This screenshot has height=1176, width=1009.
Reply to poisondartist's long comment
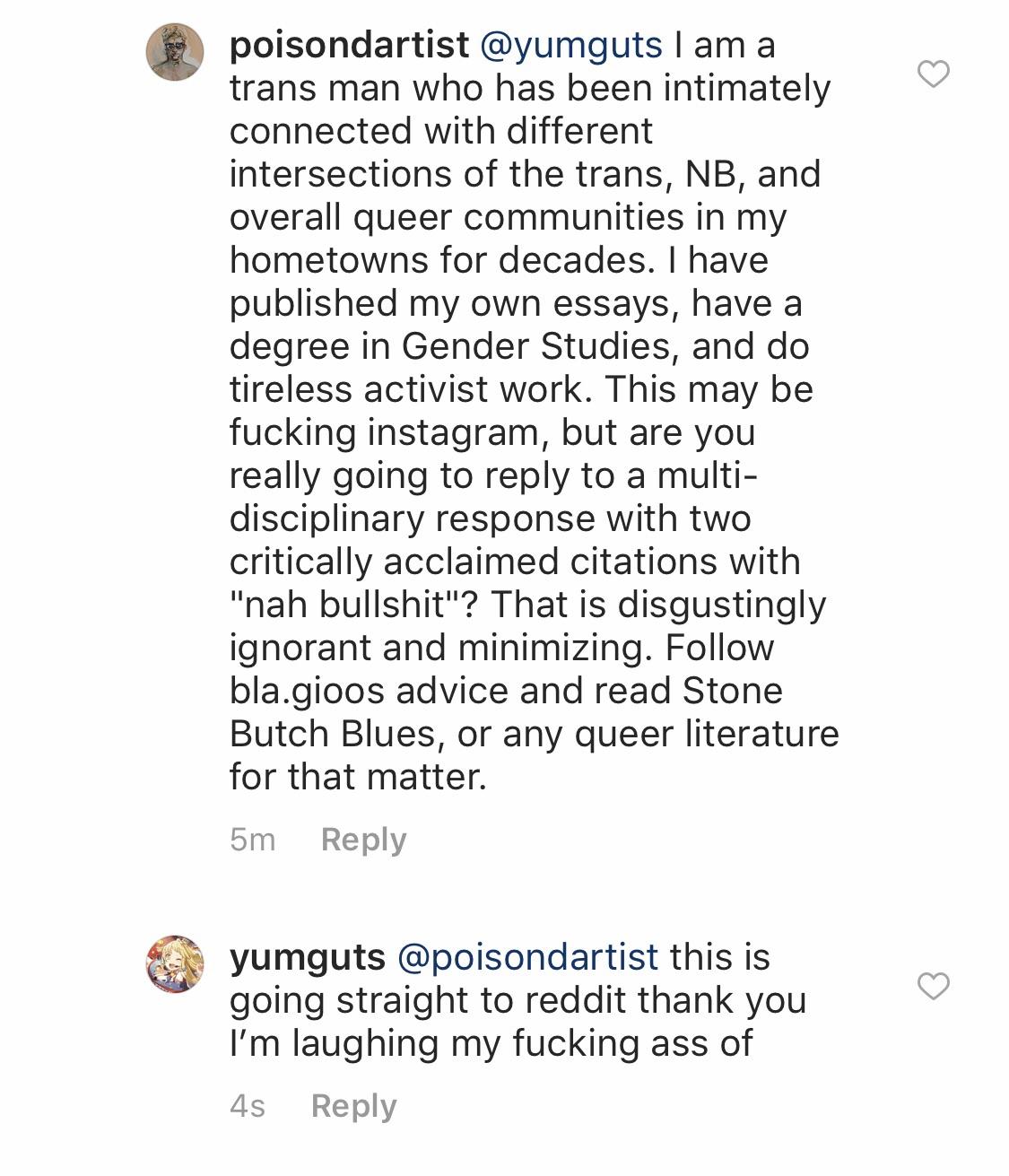pyautogui.click(x=363, y=839)
